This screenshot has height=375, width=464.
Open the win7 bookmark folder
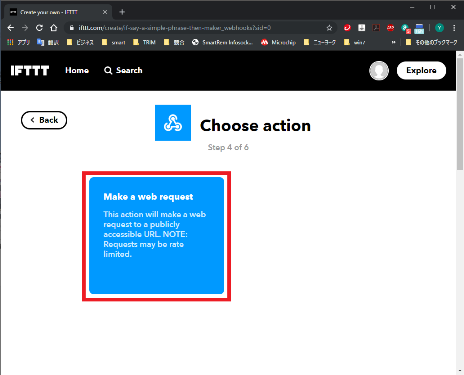coord(354,42)
